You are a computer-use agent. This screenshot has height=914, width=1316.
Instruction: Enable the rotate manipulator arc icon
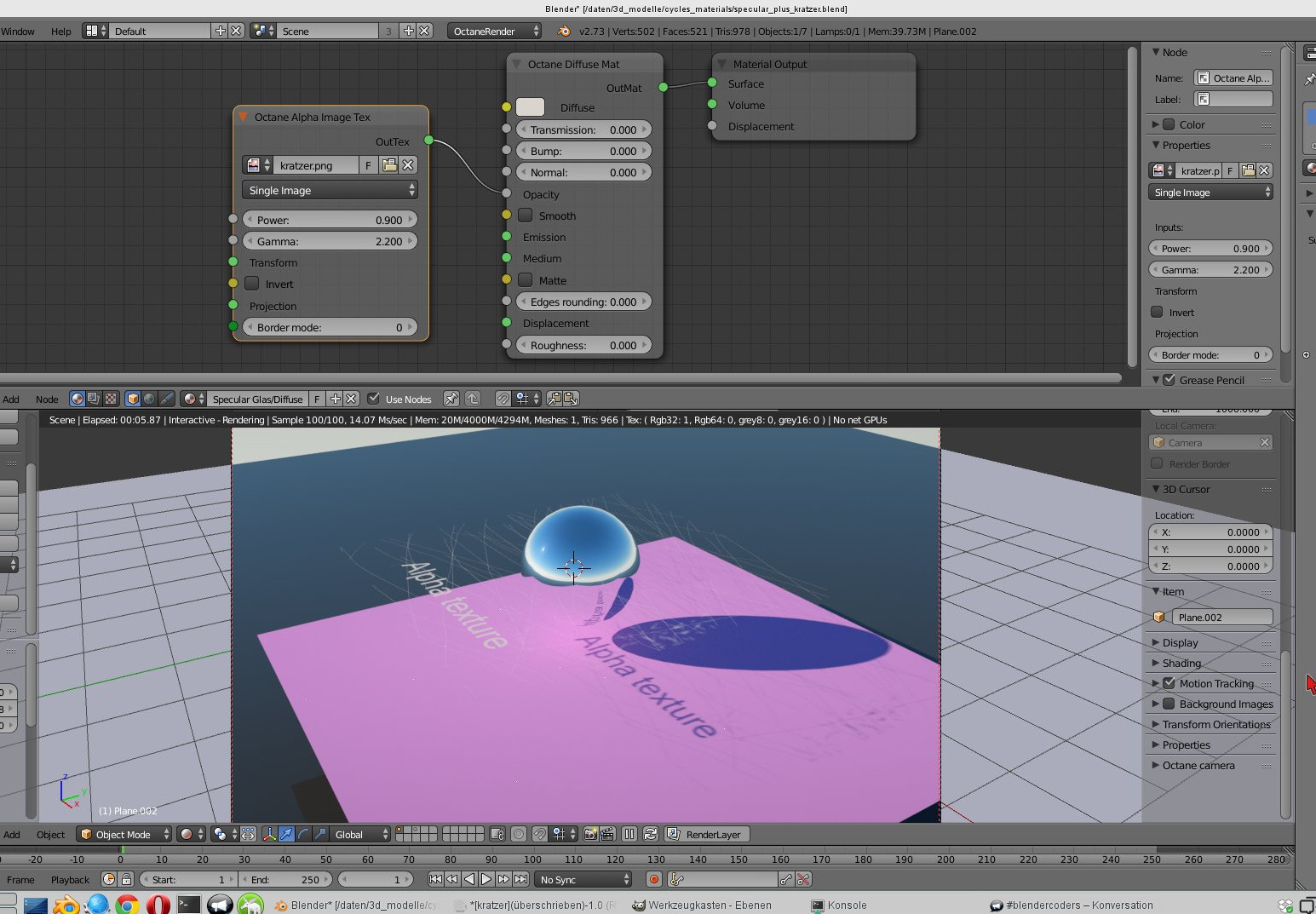303,835
